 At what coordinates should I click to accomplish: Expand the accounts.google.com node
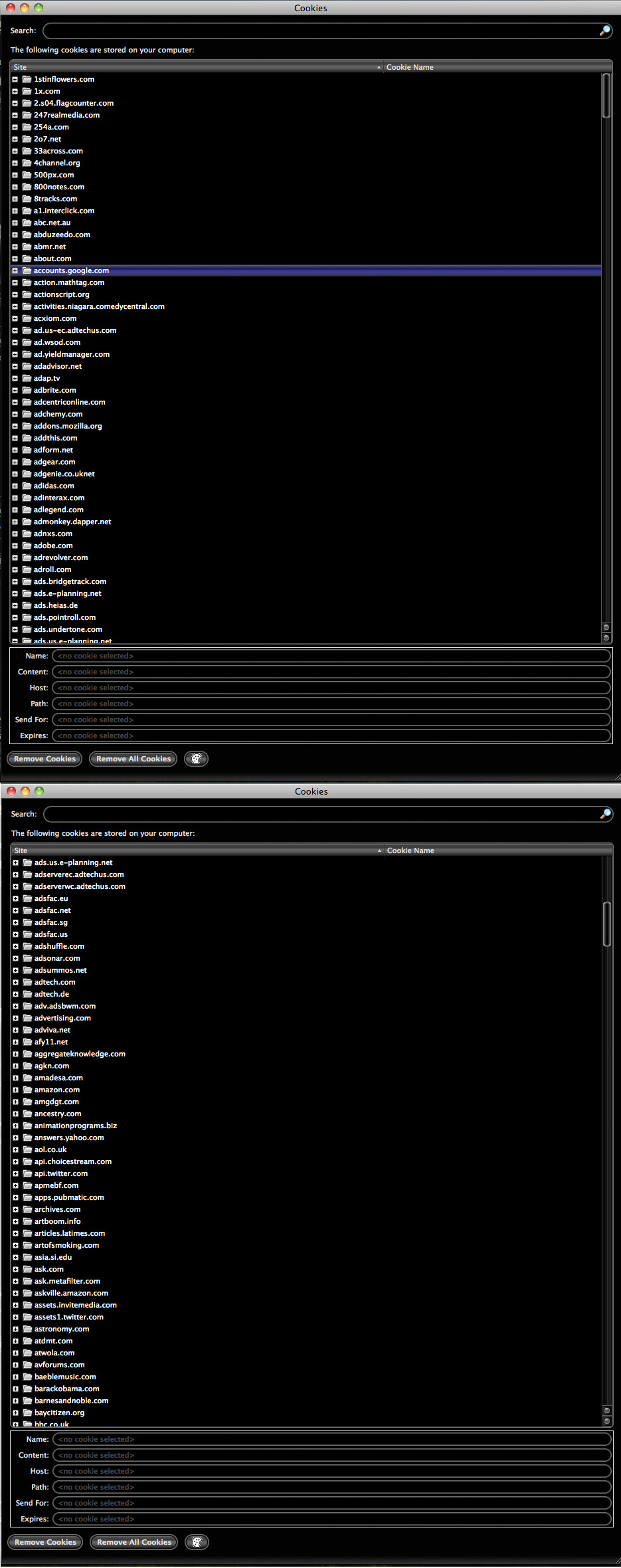(x=15, y=270)
